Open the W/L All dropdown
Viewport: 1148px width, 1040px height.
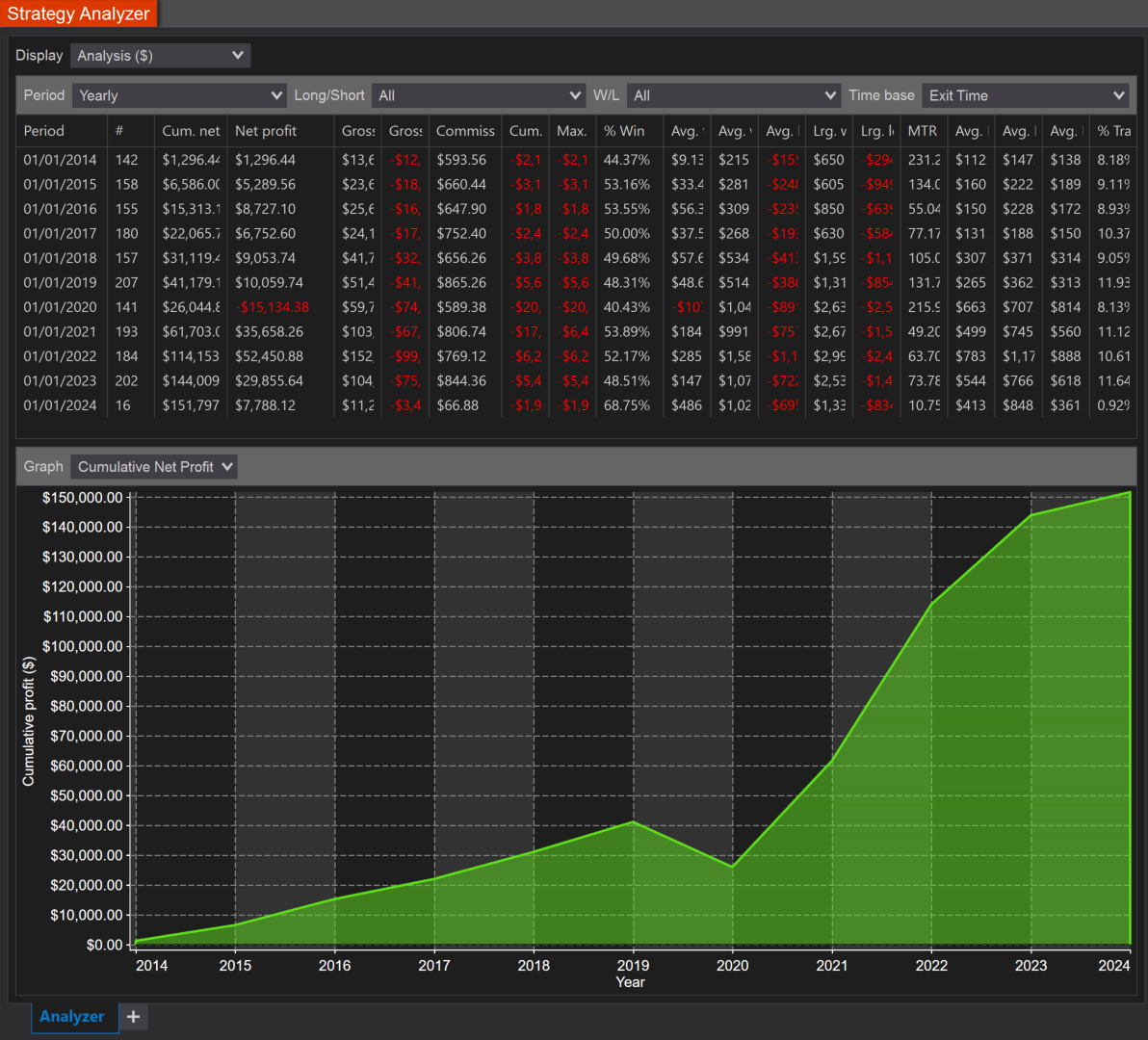click(733, 95)
